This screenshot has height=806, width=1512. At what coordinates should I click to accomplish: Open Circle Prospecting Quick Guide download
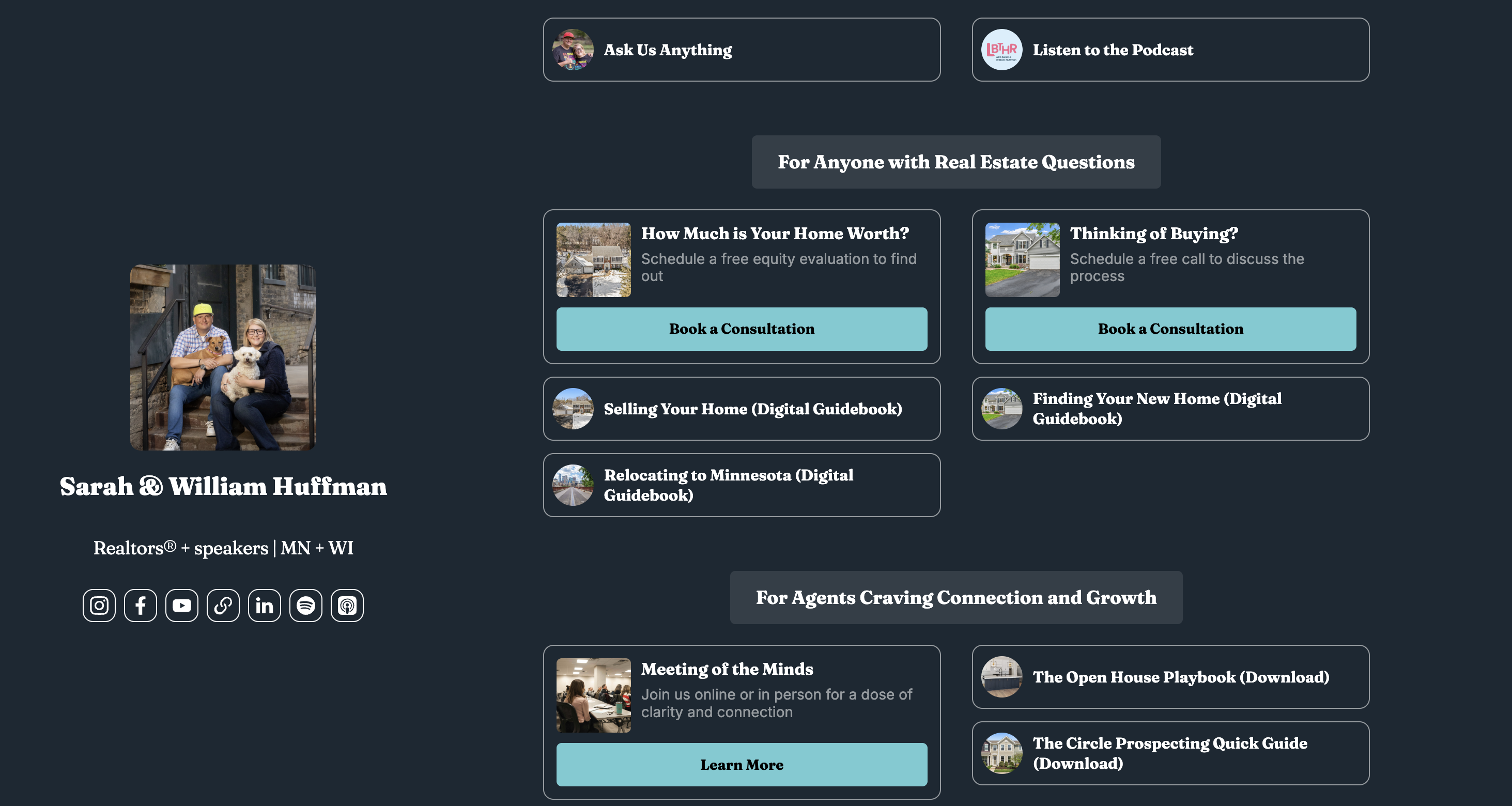(1170, 753)
